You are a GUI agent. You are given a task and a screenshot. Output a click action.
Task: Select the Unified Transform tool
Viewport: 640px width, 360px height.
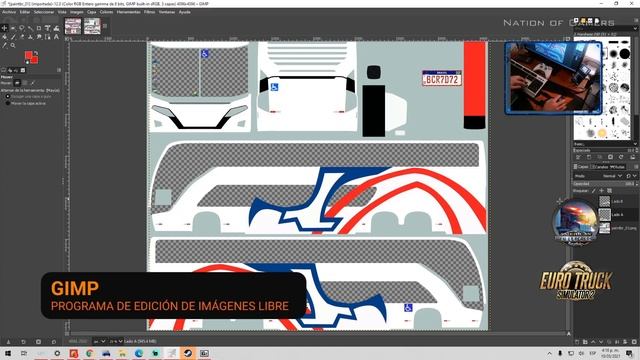click(x=47, y=28)
